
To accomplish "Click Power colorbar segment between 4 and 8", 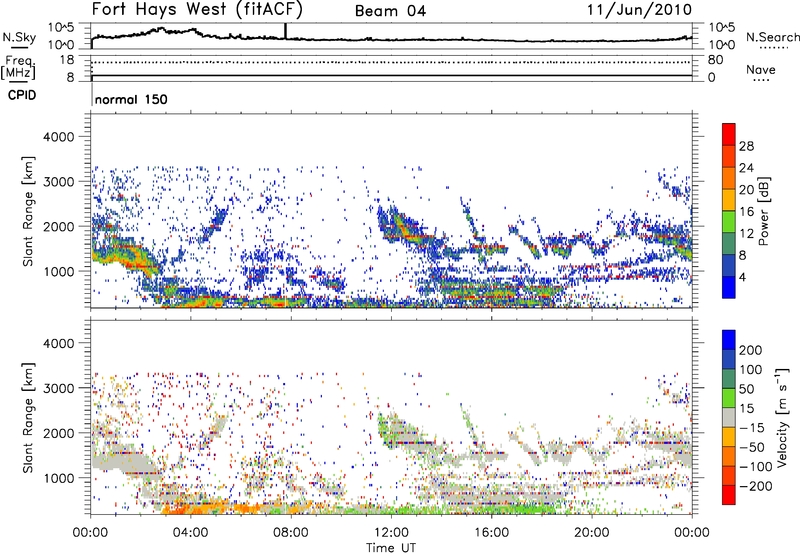I will point(729,265).
